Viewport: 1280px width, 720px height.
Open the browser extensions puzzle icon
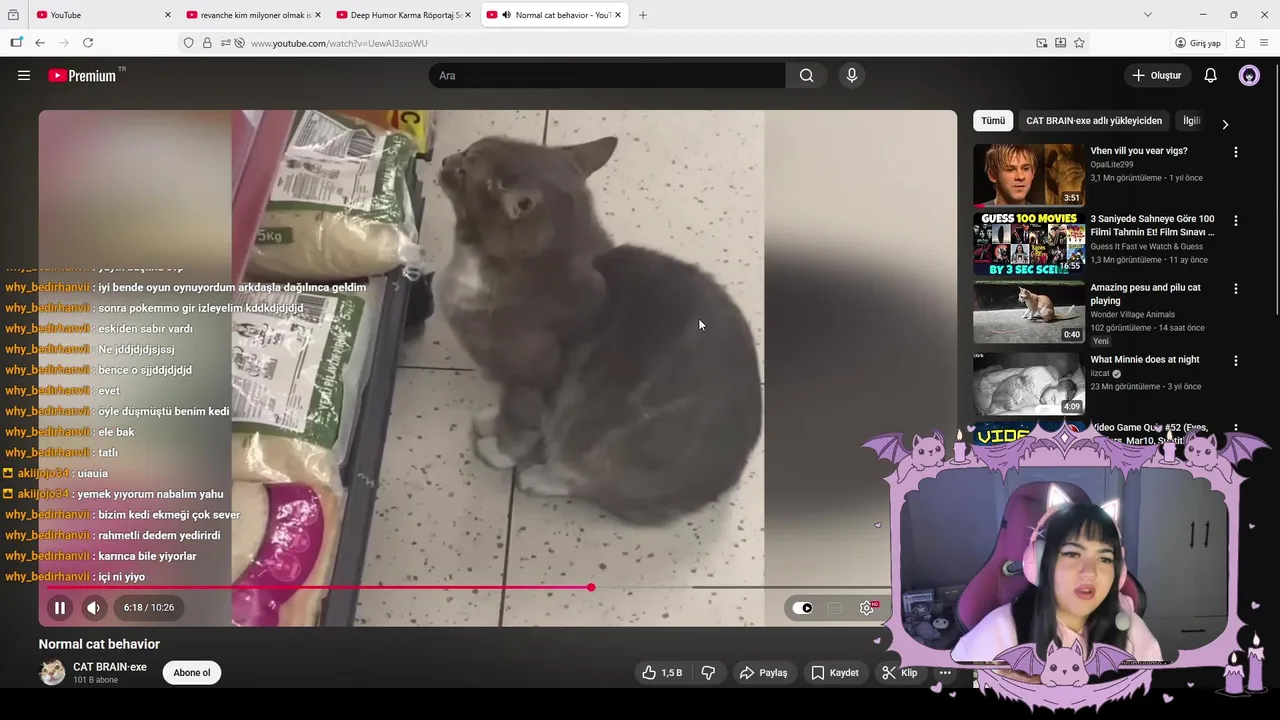[1240, 43]
